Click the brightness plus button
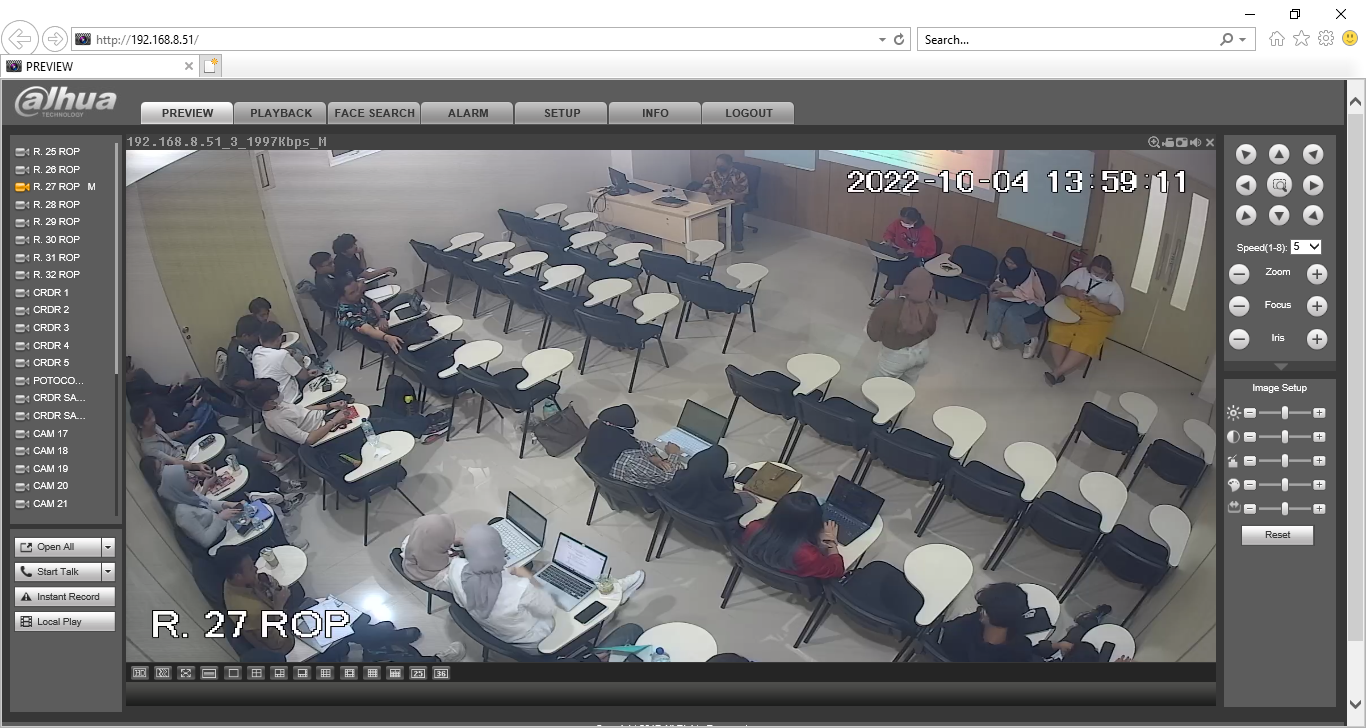The width and height of the screenshot is (1366, 728). pyautogui.click(x=1319, y=413)
